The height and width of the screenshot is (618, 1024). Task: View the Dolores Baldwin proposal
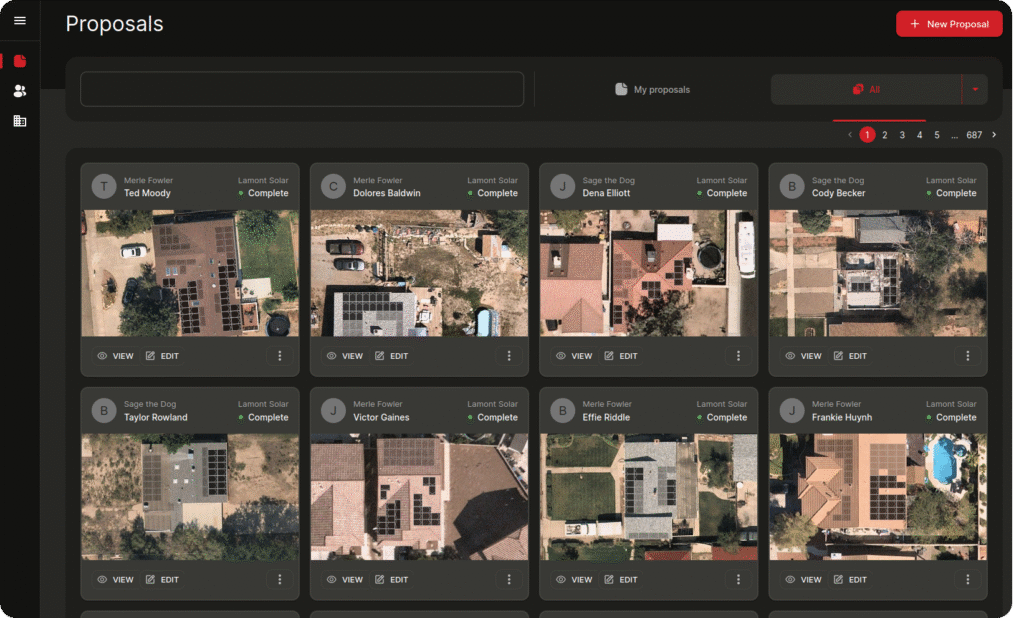click(344, 356)
